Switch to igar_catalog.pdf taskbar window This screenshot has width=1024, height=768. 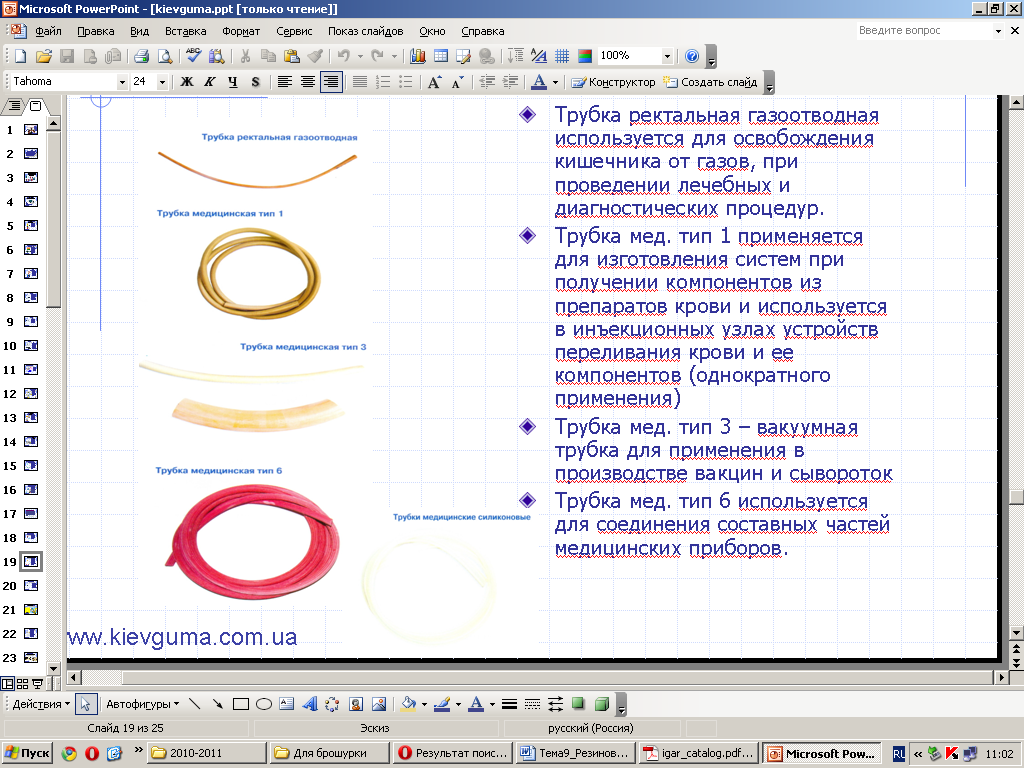(x=699, y=753)
